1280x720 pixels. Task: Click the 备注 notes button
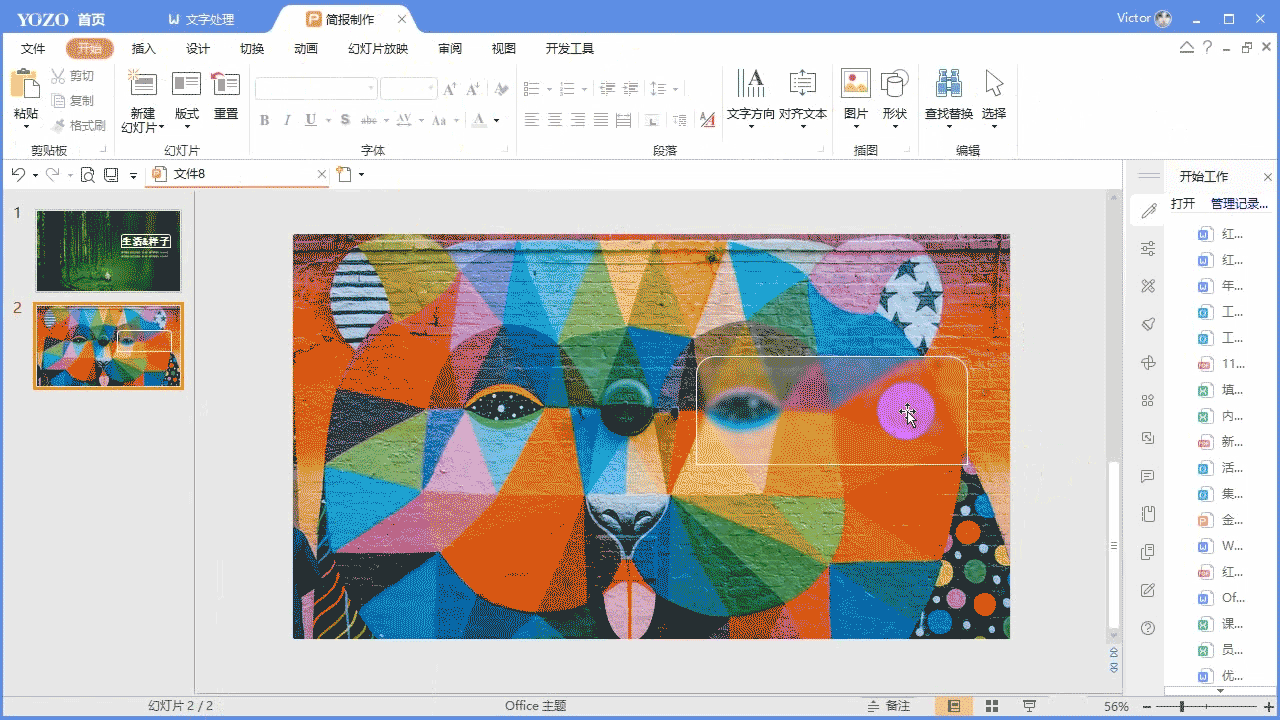click(889, 706)
